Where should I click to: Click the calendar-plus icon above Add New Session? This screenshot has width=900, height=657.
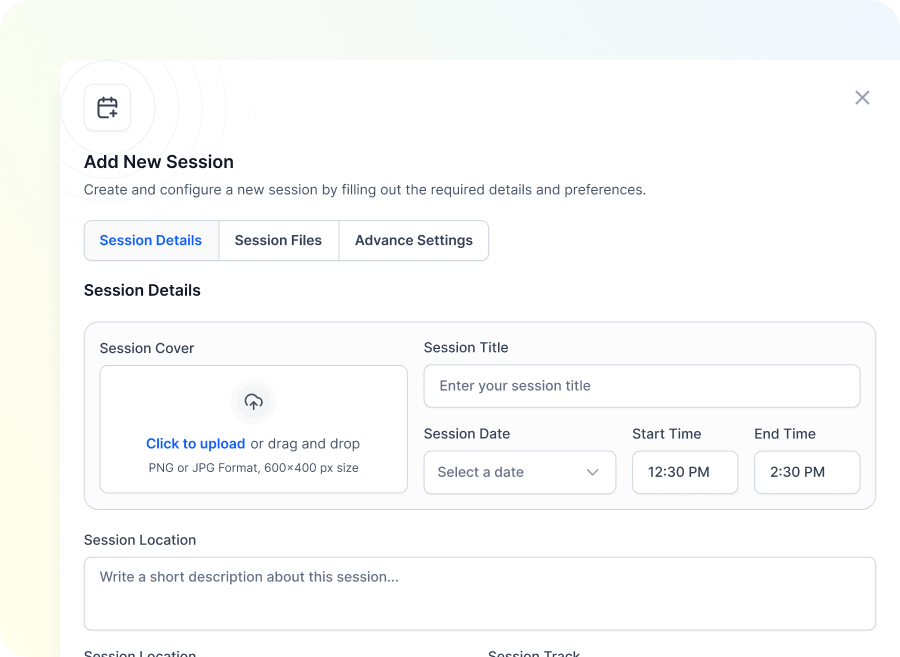pyautogui.click(x=107, y=107)
